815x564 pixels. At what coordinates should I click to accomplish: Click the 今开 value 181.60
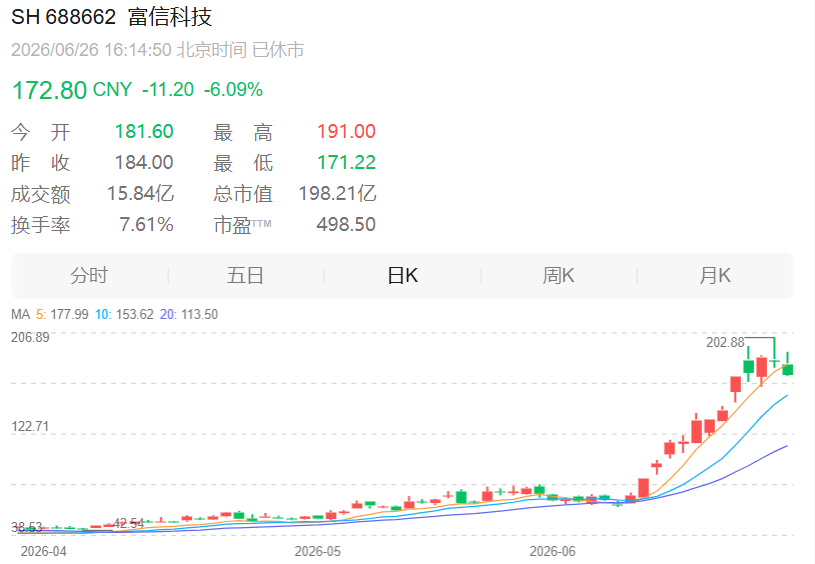(x=144, y=132)
